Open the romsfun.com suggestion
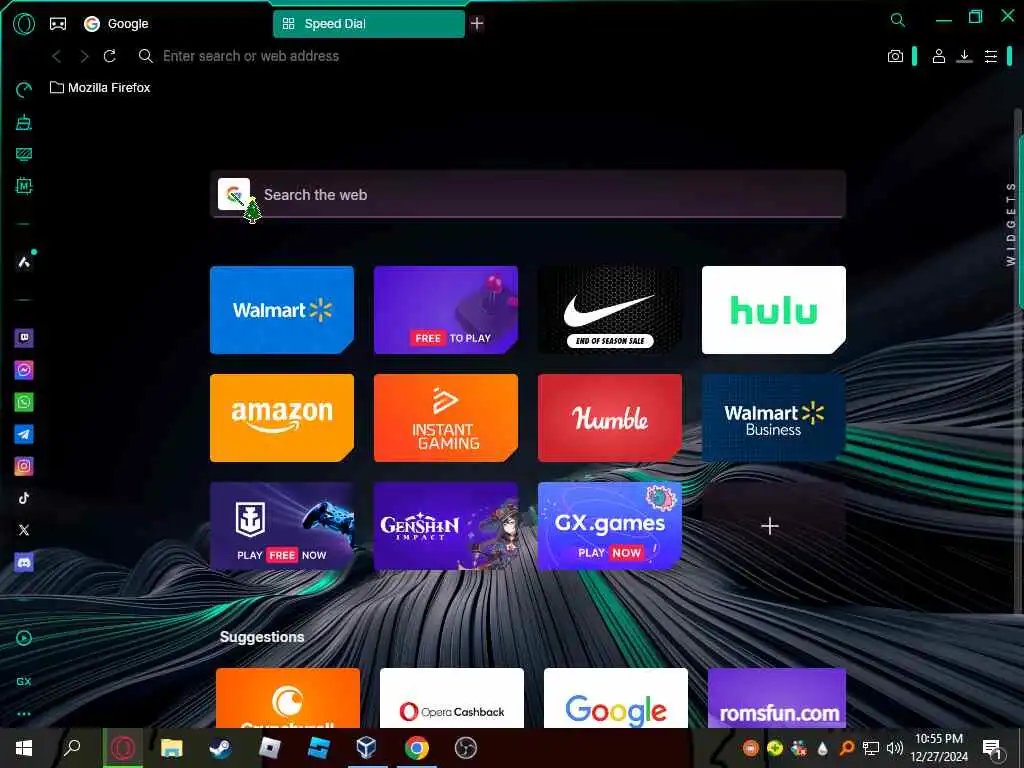 776,697
